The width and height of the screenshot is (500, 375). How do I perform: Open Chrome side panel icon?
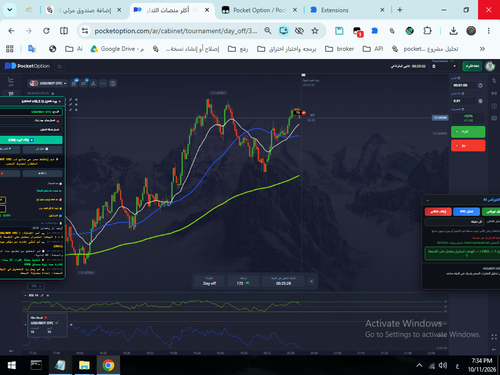[x=64, y=31]
